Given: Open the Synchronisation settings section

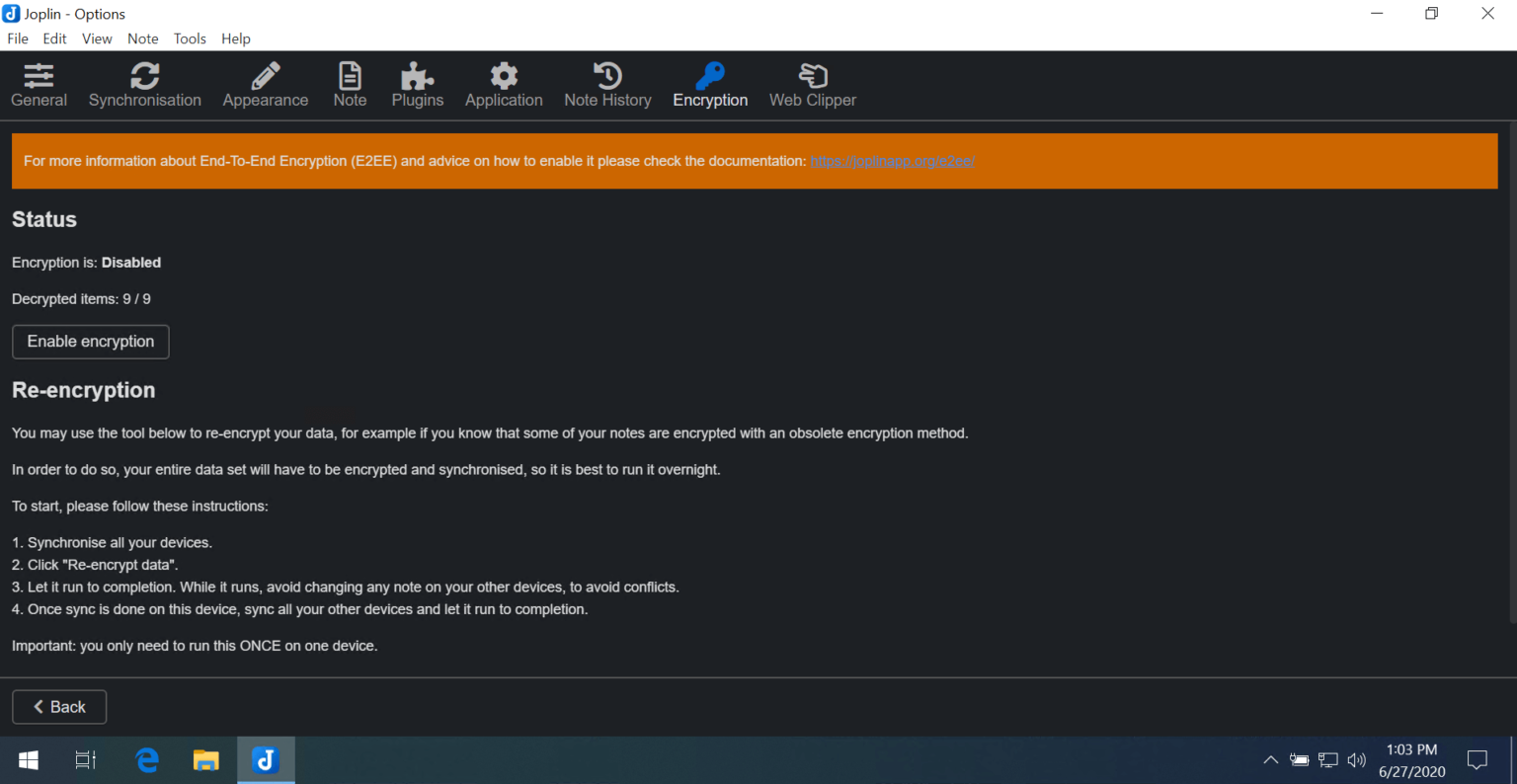Looking at the screenshot, I should (x=145, y=84).
